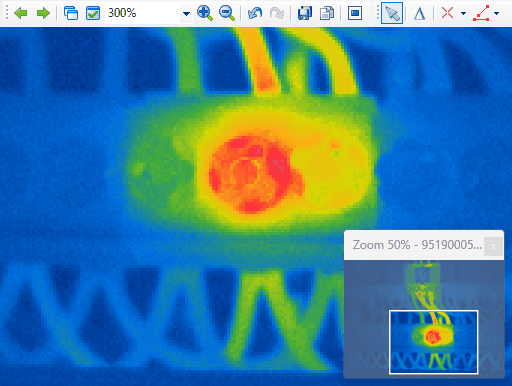Close the Zoom 50% navigator window

(x=493, y=246)
